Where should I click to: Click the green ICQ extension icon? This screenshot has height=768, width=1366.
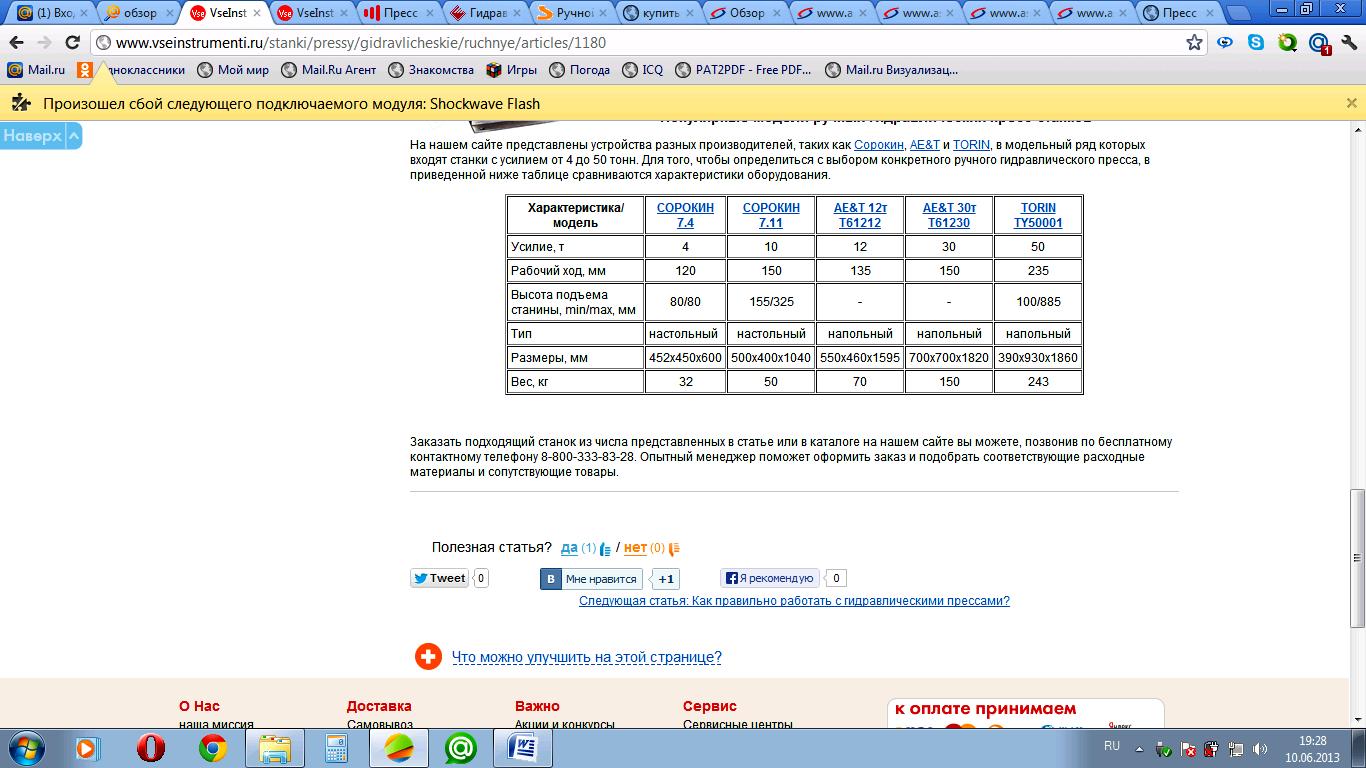pyautogui.click(x=1288, y=43)
